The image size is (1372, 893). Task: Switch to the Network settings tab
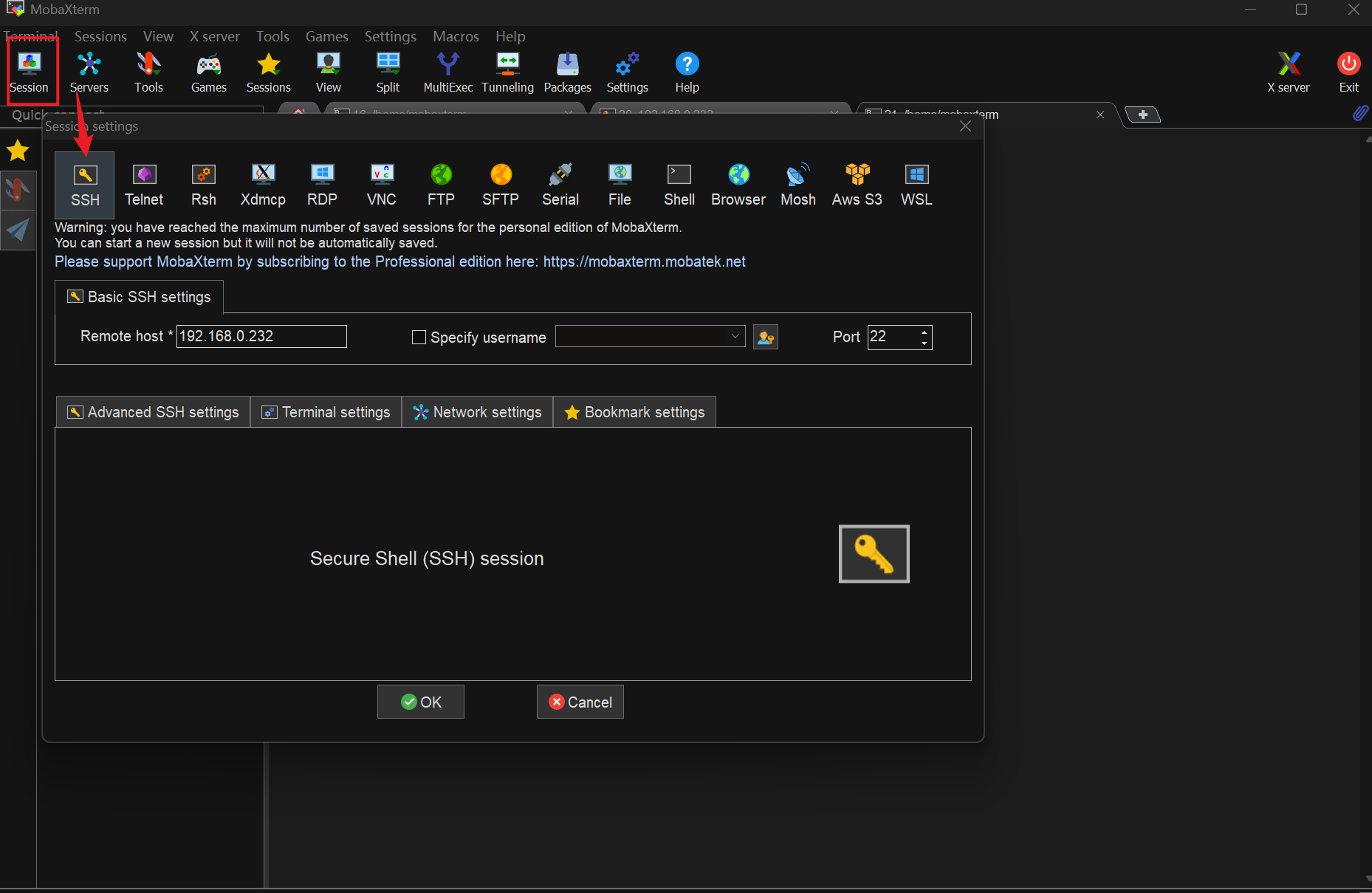pyautogui.click(x=477, y=412)
